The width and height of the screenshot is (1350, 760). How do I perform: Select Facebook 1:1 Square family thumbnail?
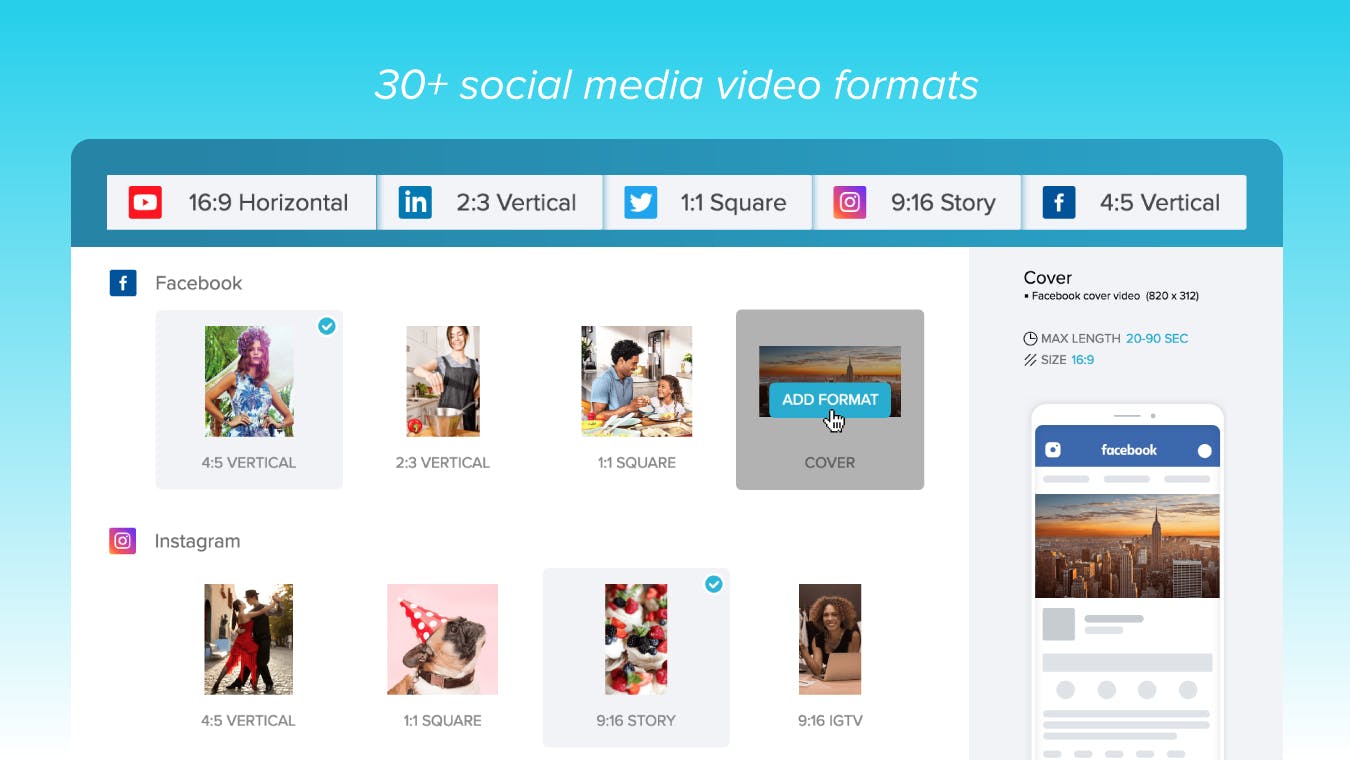(x=637, y=381)
